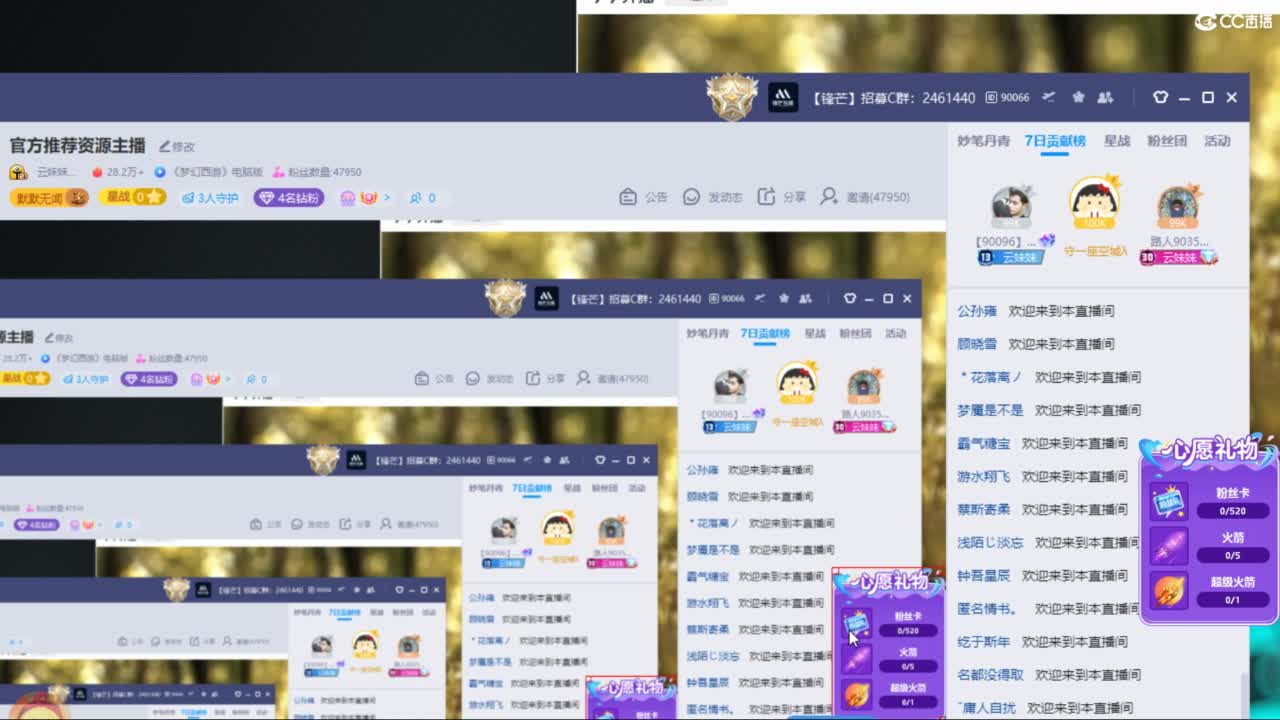Click level 30 云妹妹 fan badge in largest window

click(1178, 257)
